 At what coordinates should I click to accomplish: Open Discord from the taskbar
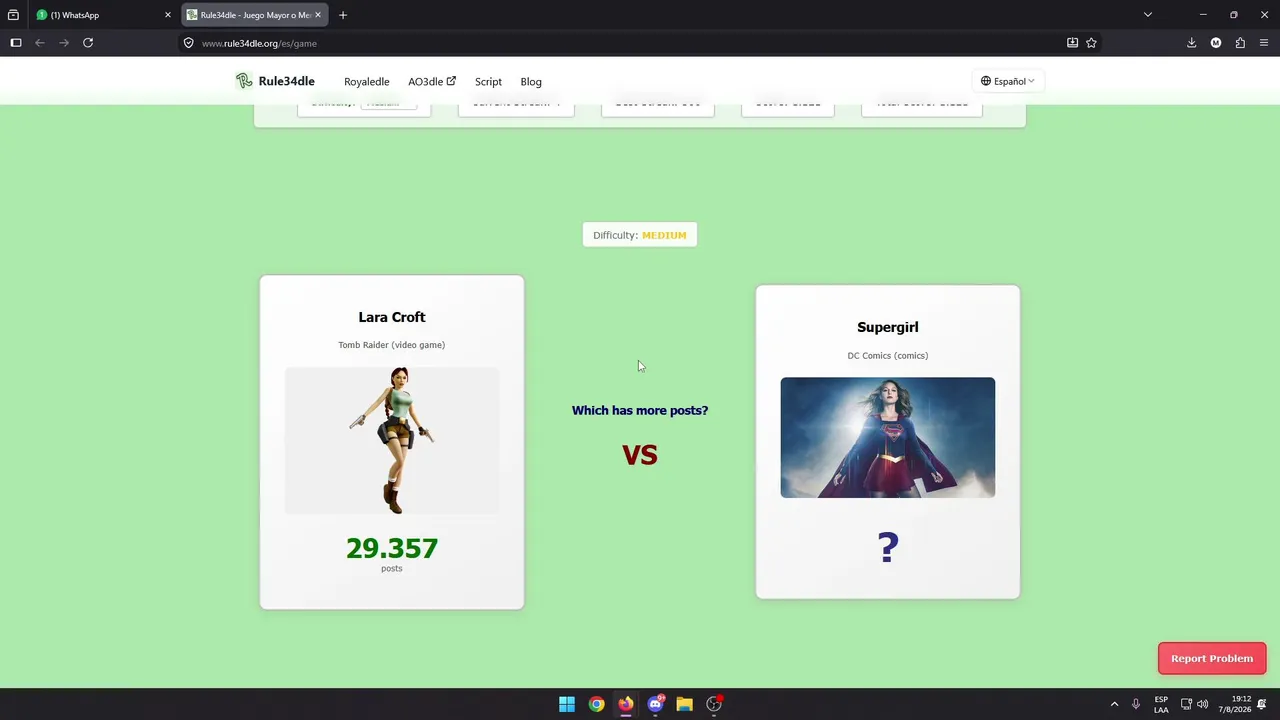click(x=655, y=704)
